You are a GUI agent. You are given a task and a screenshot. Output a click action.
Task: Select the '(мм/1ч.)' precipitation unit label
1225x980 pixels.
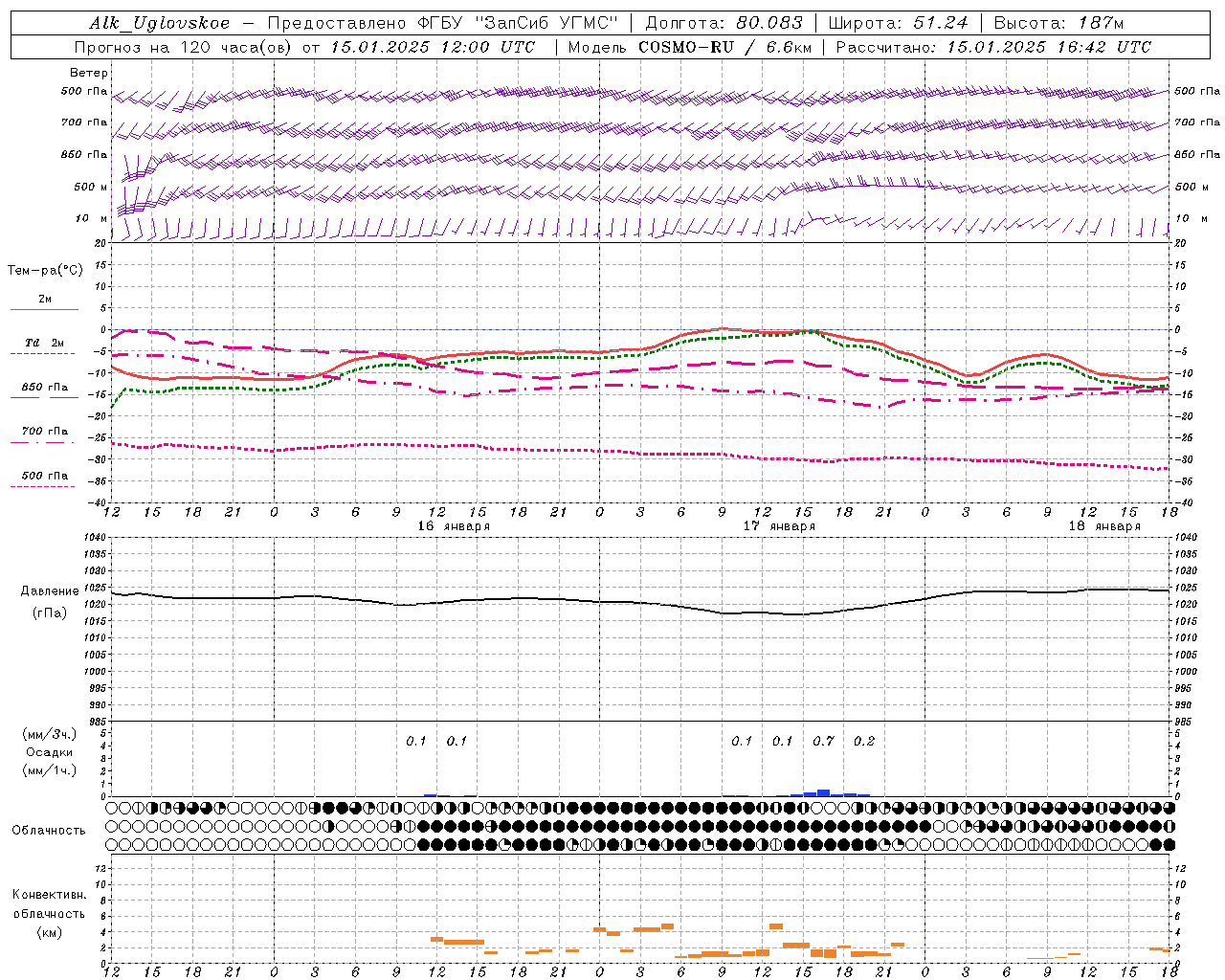[50, 770]
